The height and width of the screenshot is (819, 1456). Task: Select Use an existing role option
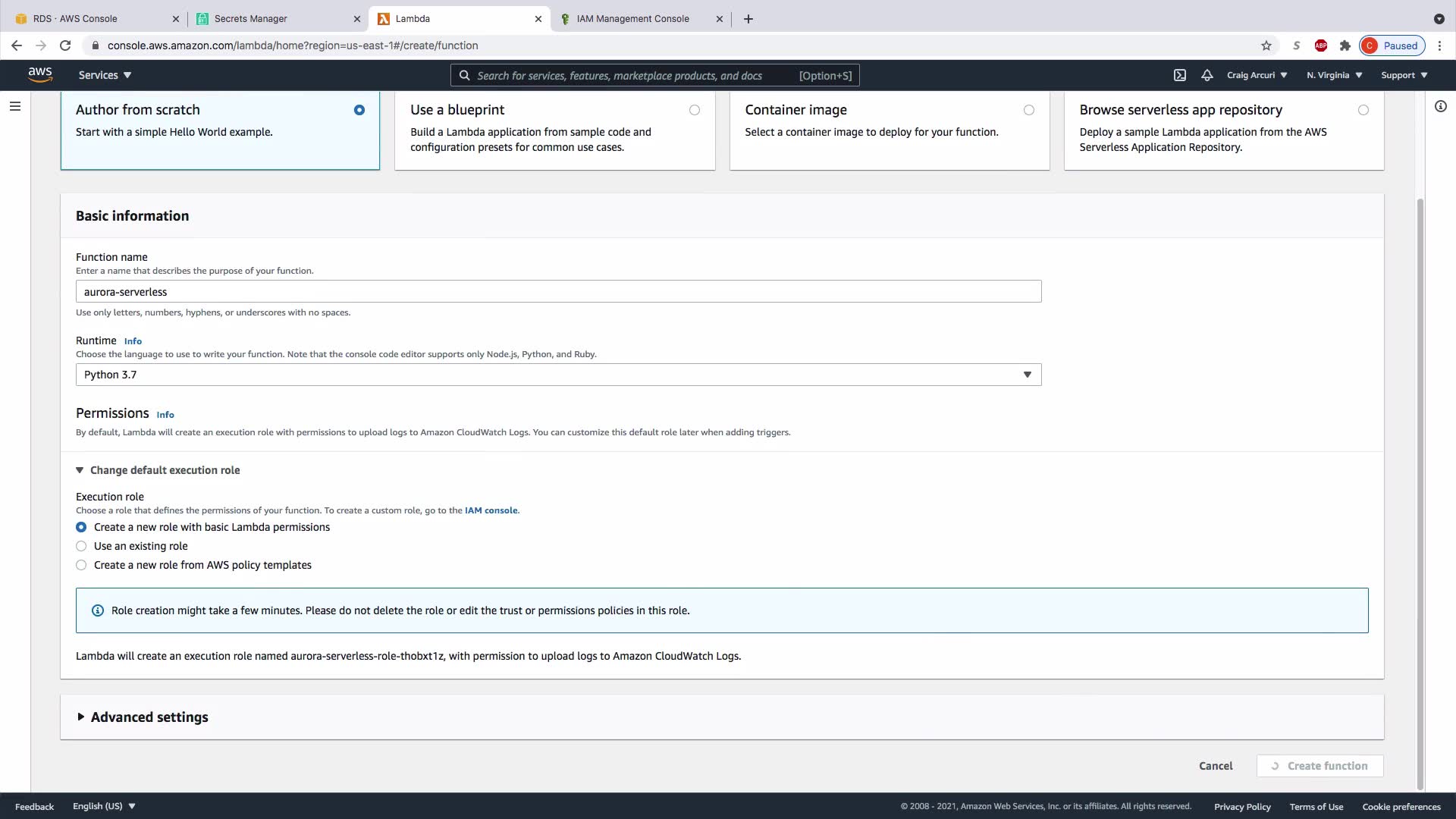point(81,546)
